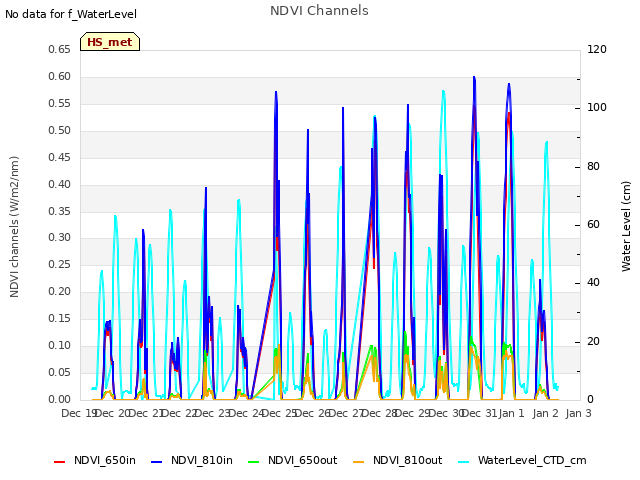The width and height of the screenshot is (640, 480).
Task: Click the 'NDVI channels (W/m2/nm)' axis title
Action: coord(14,227)
